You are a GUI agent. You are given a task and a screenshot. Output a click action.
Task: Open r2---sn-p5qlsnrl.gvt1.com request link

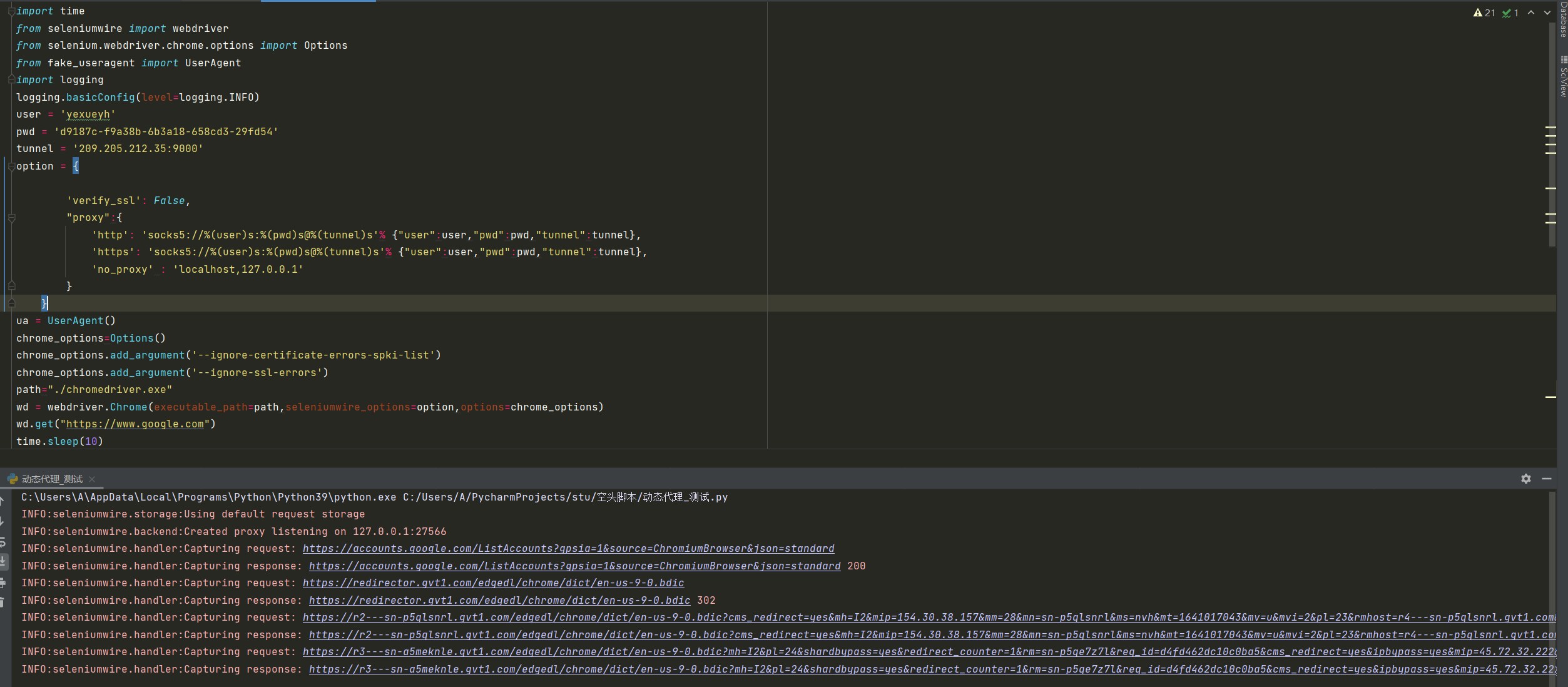point(929,618)
